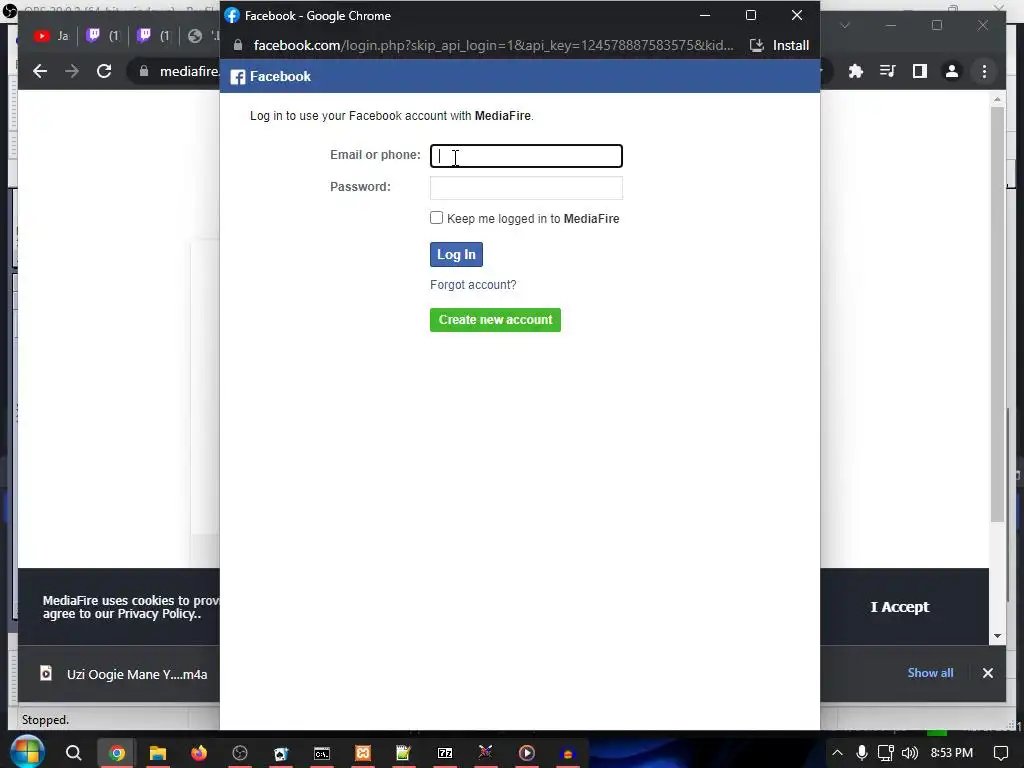Screen dimensions: 1024x768
Task: Switch to the YouTube tab
Action: click(52, 36)
